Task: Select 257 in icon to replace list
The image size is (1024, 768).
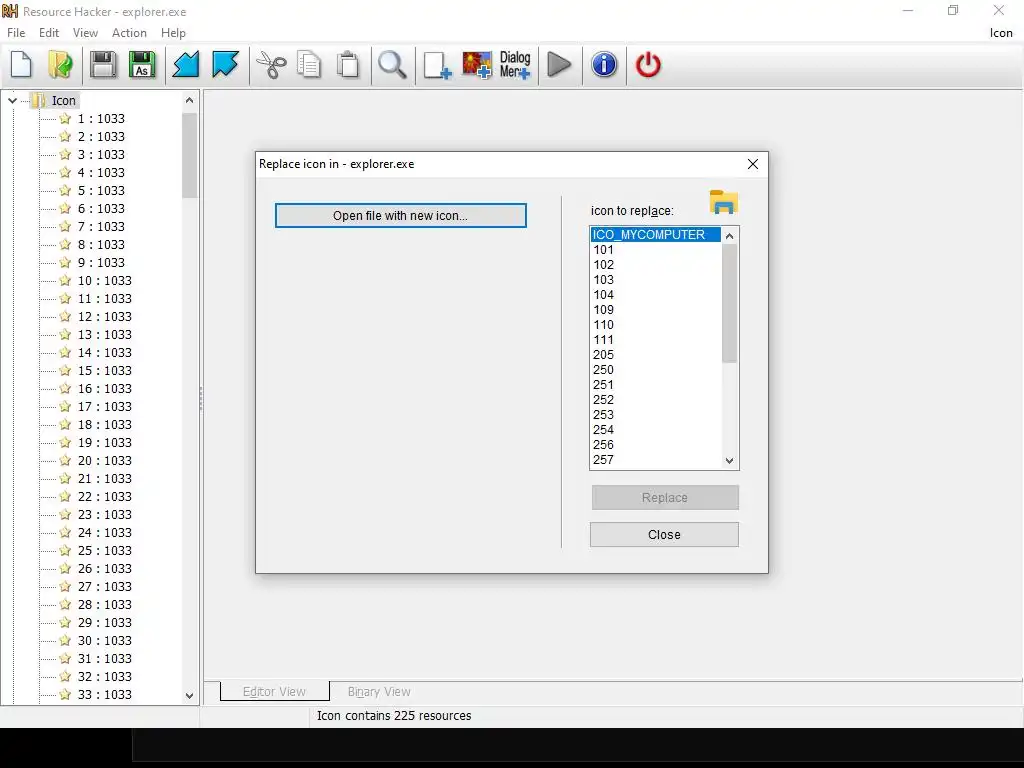Action: click(656, 460)
